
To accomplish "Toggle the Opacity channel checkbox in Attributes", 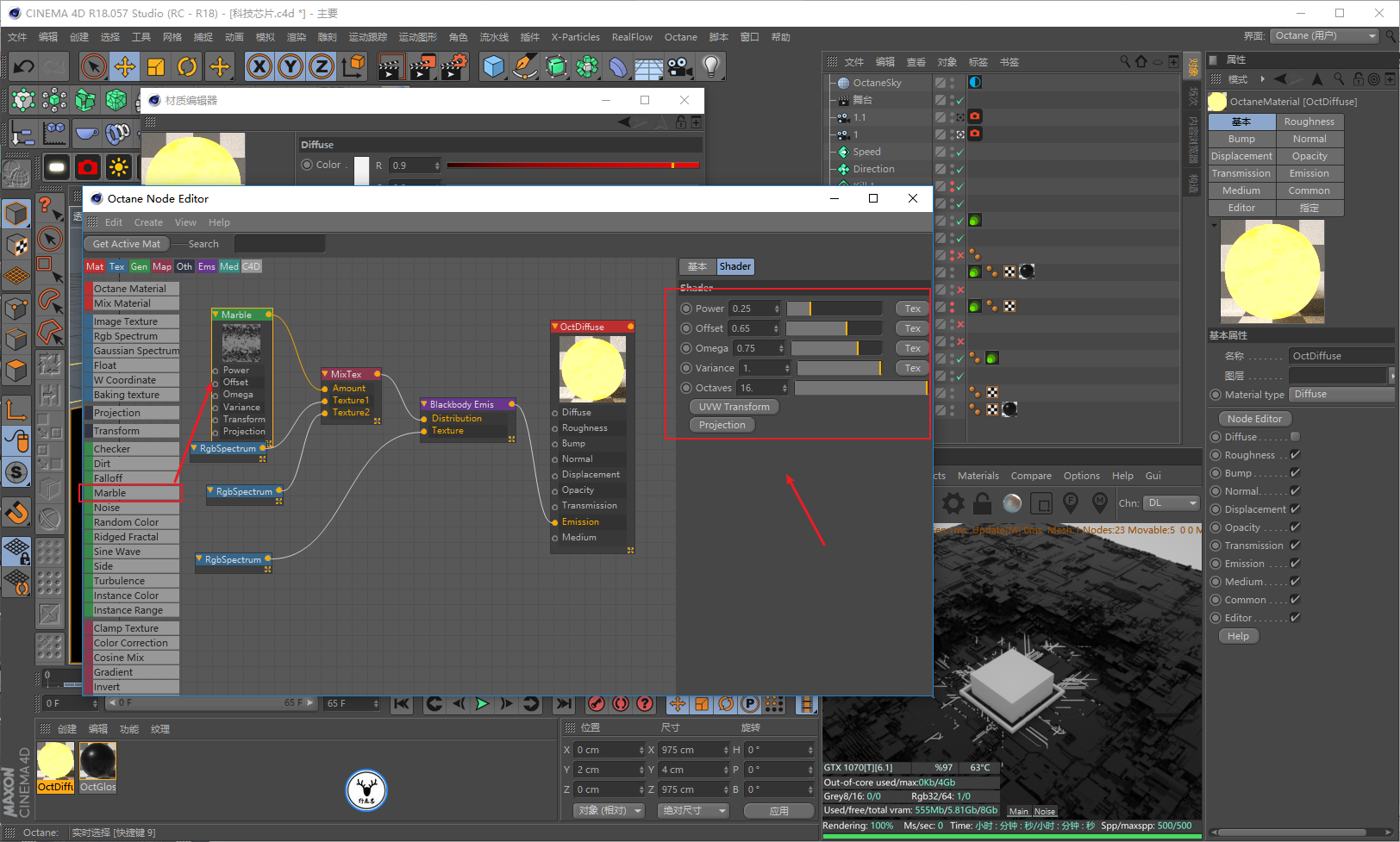I will [x=1295, y=527].
